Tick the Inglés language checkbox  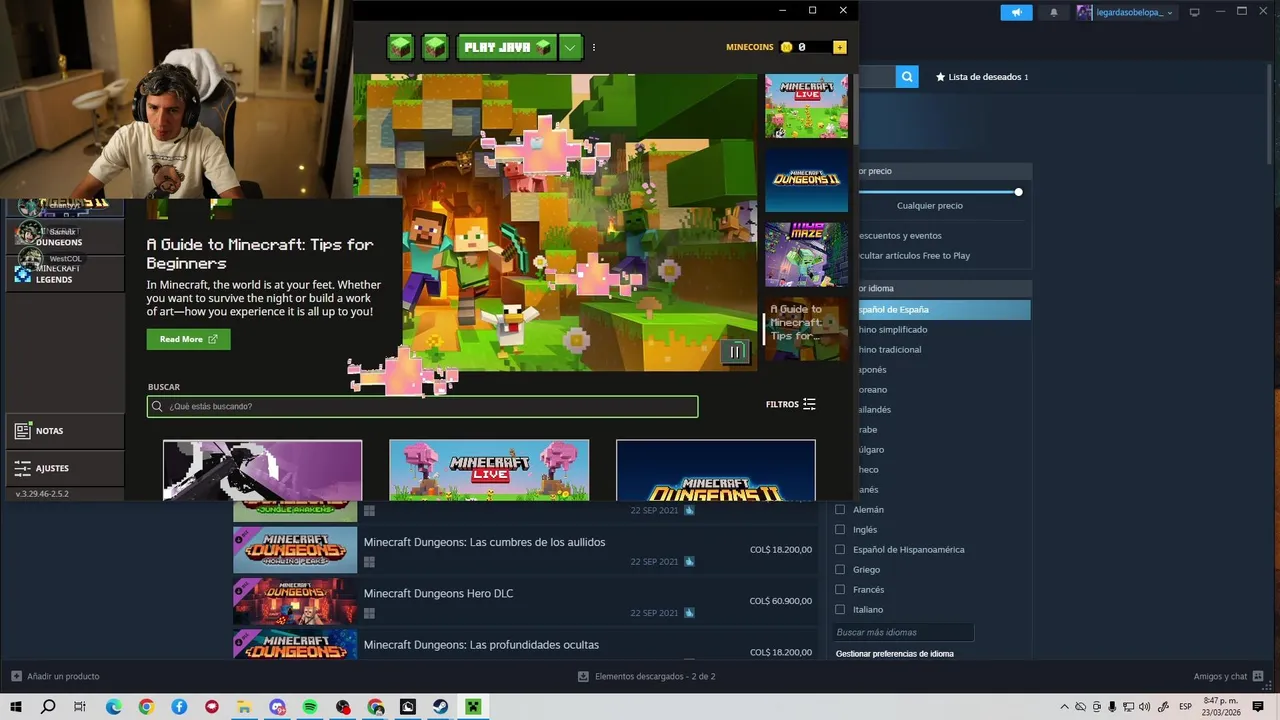click(840, 529)
